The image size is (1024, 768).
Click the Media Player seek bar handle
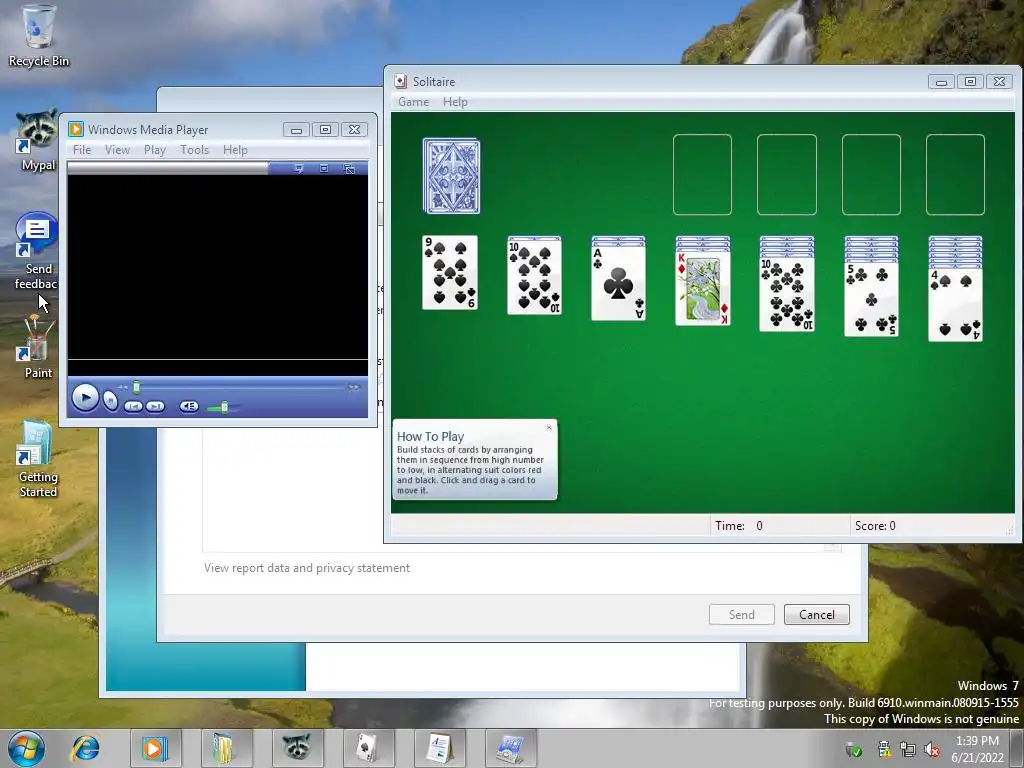[x=136, y=387]
